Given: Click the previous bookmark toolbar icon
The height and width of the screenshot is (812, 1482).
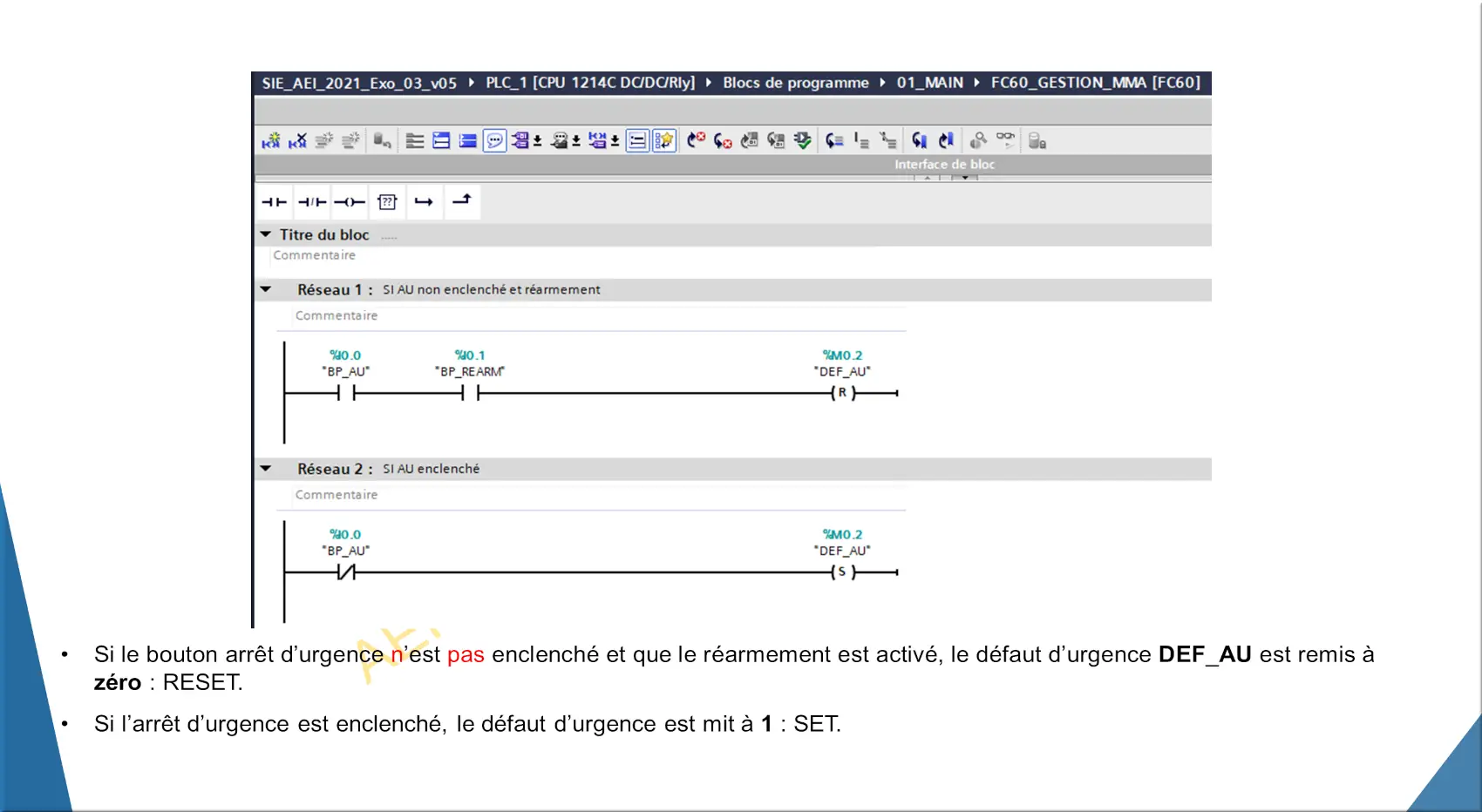Looking at the screenshot, I should pos(920,140).
